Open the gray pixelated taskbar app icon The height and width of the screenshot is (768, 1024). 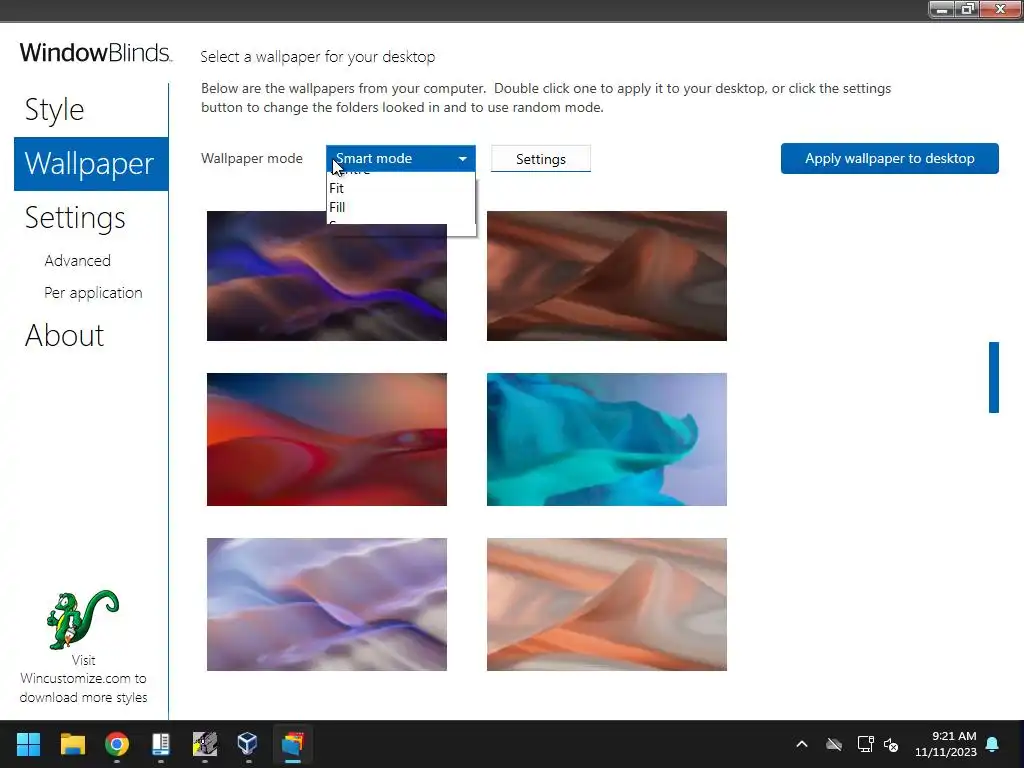click(205, 744)
